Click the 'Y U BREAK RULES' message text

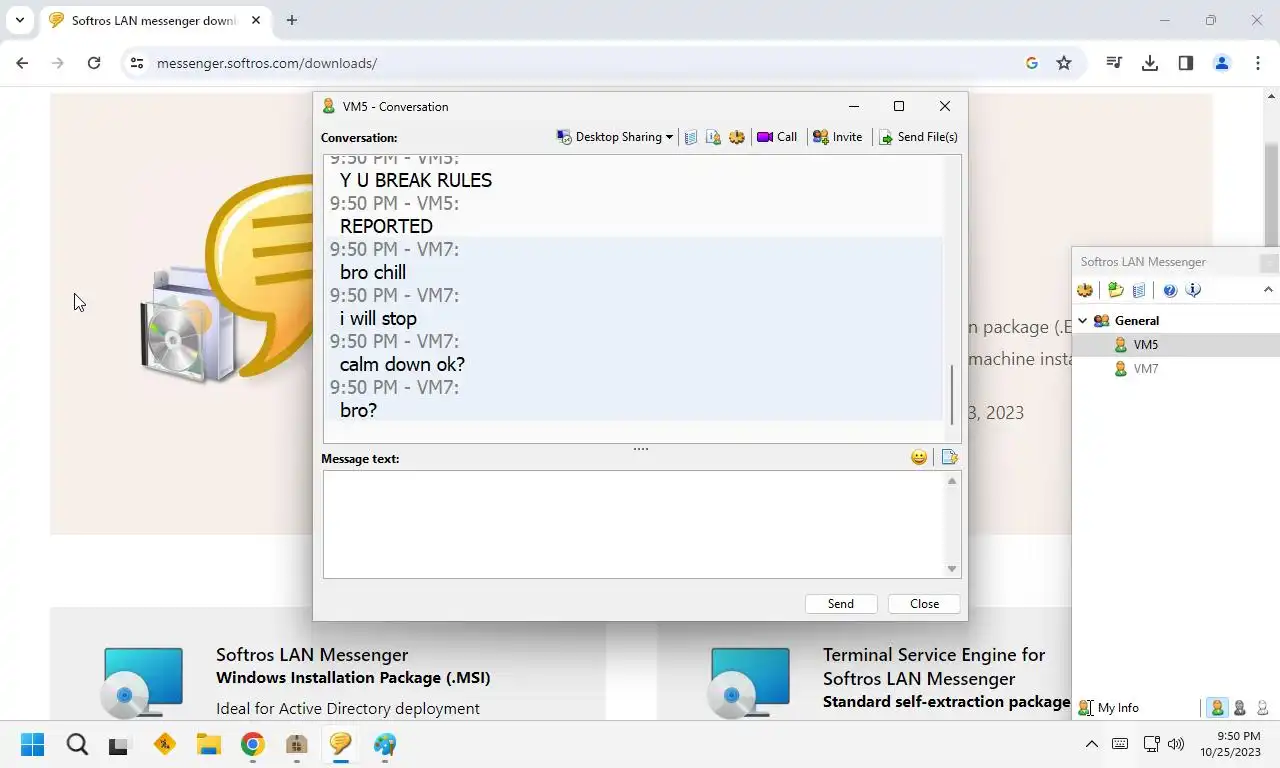tap(416, 180)
